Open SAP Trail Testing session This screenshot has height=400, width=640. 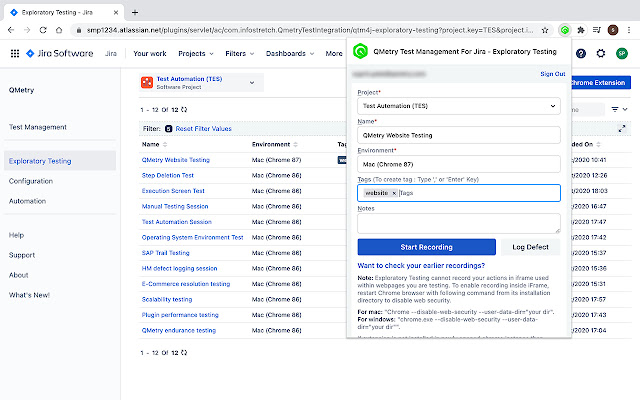tap(165, 253)
